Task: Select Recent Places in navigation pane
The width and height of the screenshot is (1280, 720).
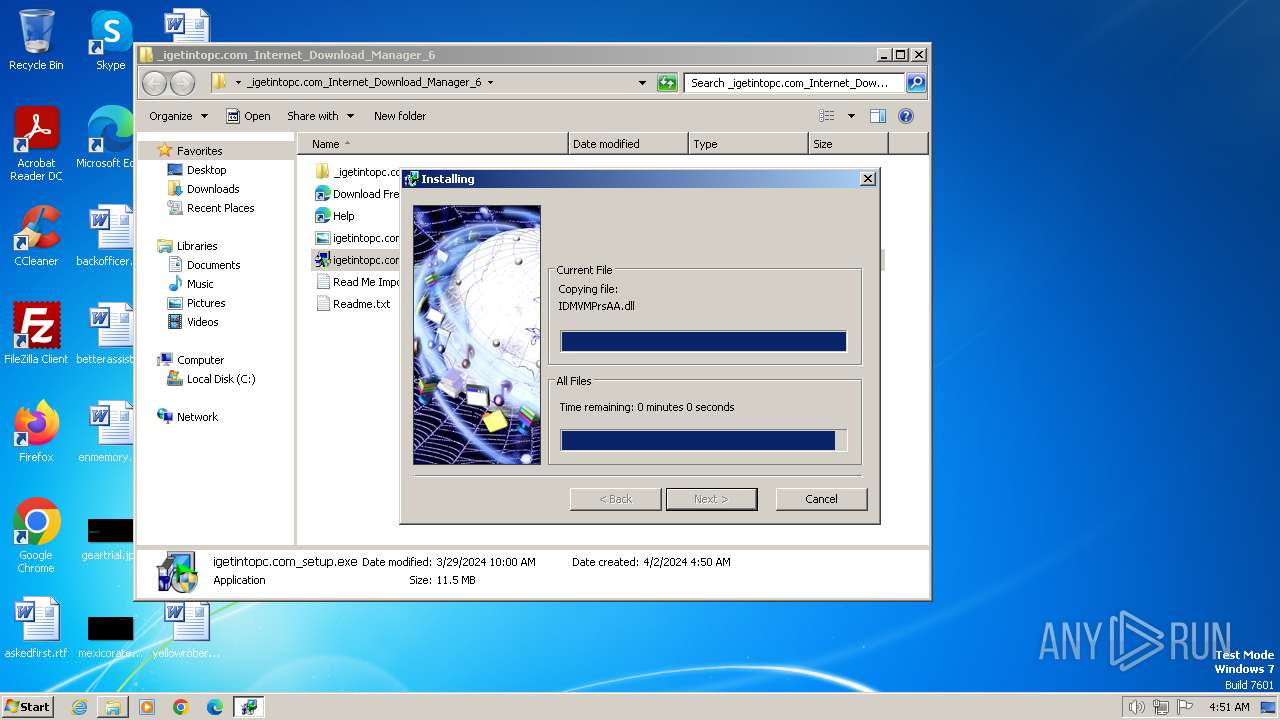Action: (x=220, y=208)
